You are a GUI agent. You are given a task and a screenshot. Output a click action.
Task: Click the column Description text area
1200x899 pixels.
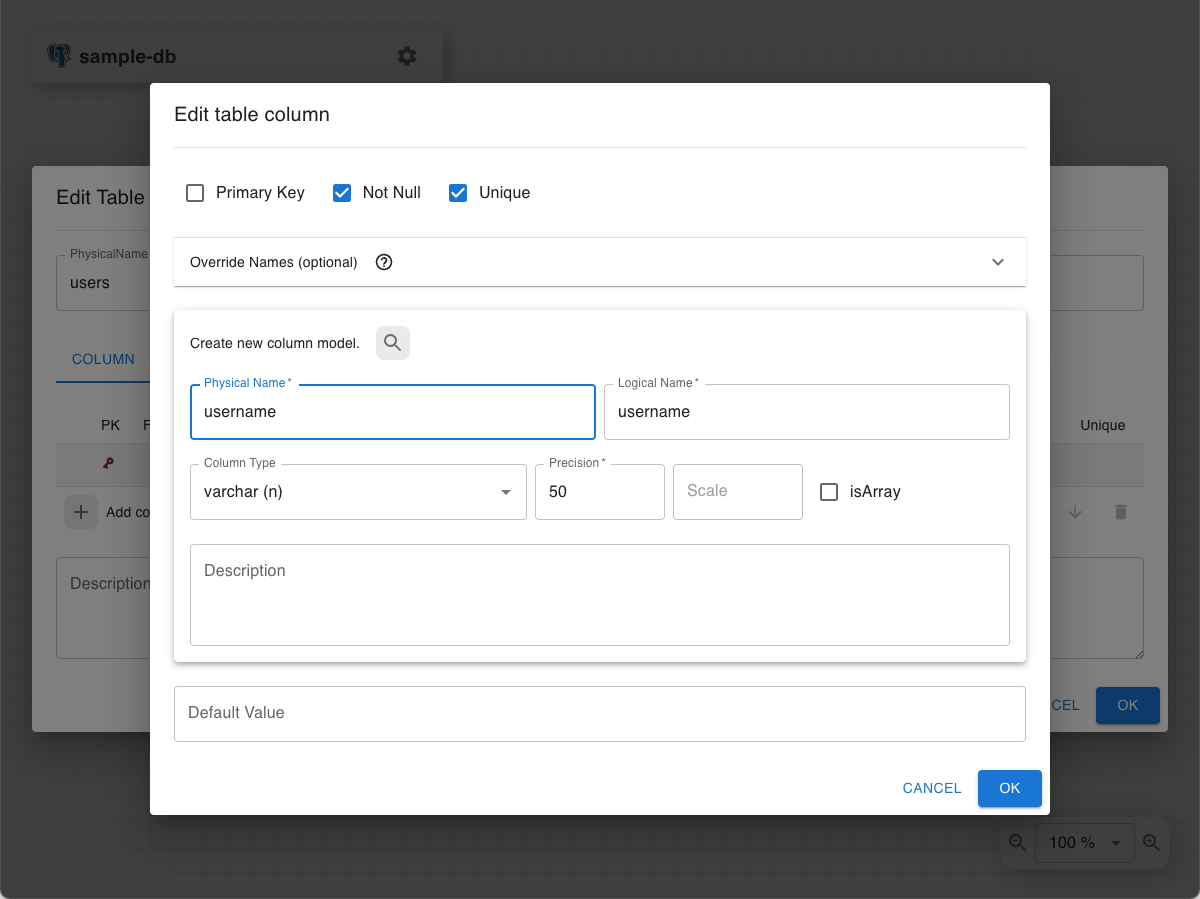(x=600, y=595)
